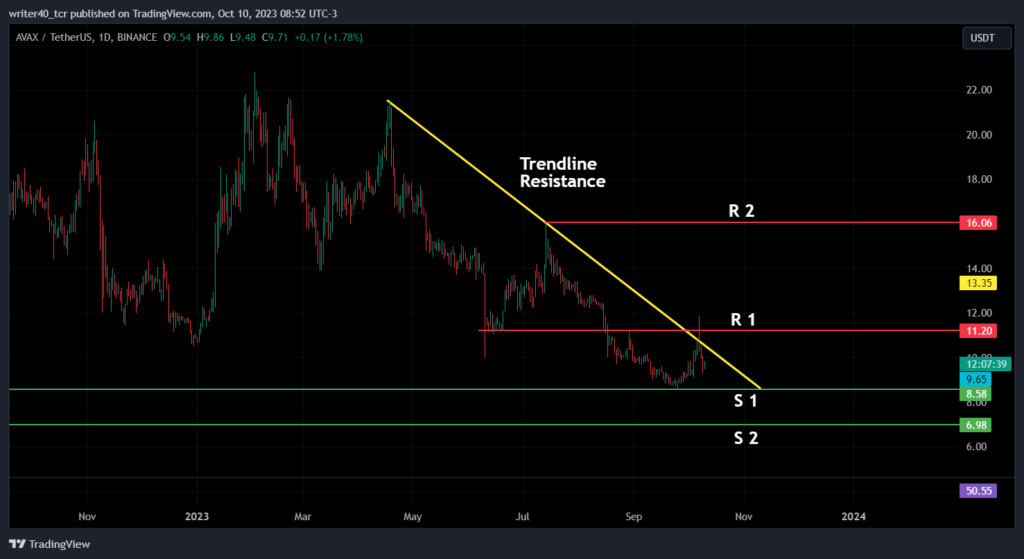Click the 50.55 purple indicator value
This screenshot has height=559, width=1024.
[978, 490]
